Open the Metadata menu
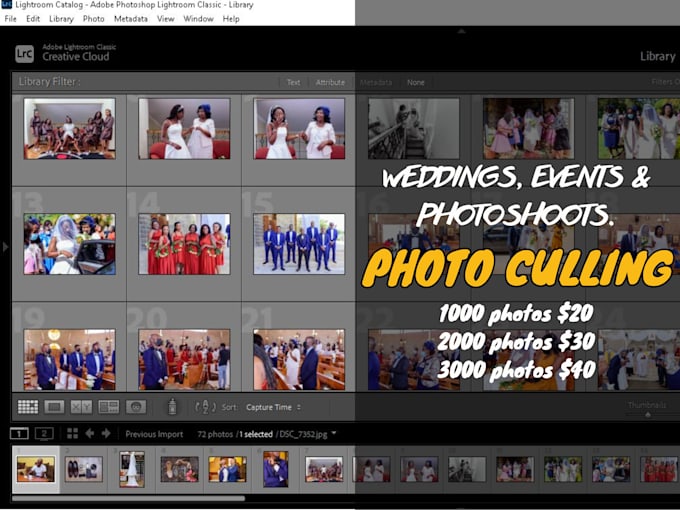The height and width of the screenshot is (510, 680). (x=131, y=19)
